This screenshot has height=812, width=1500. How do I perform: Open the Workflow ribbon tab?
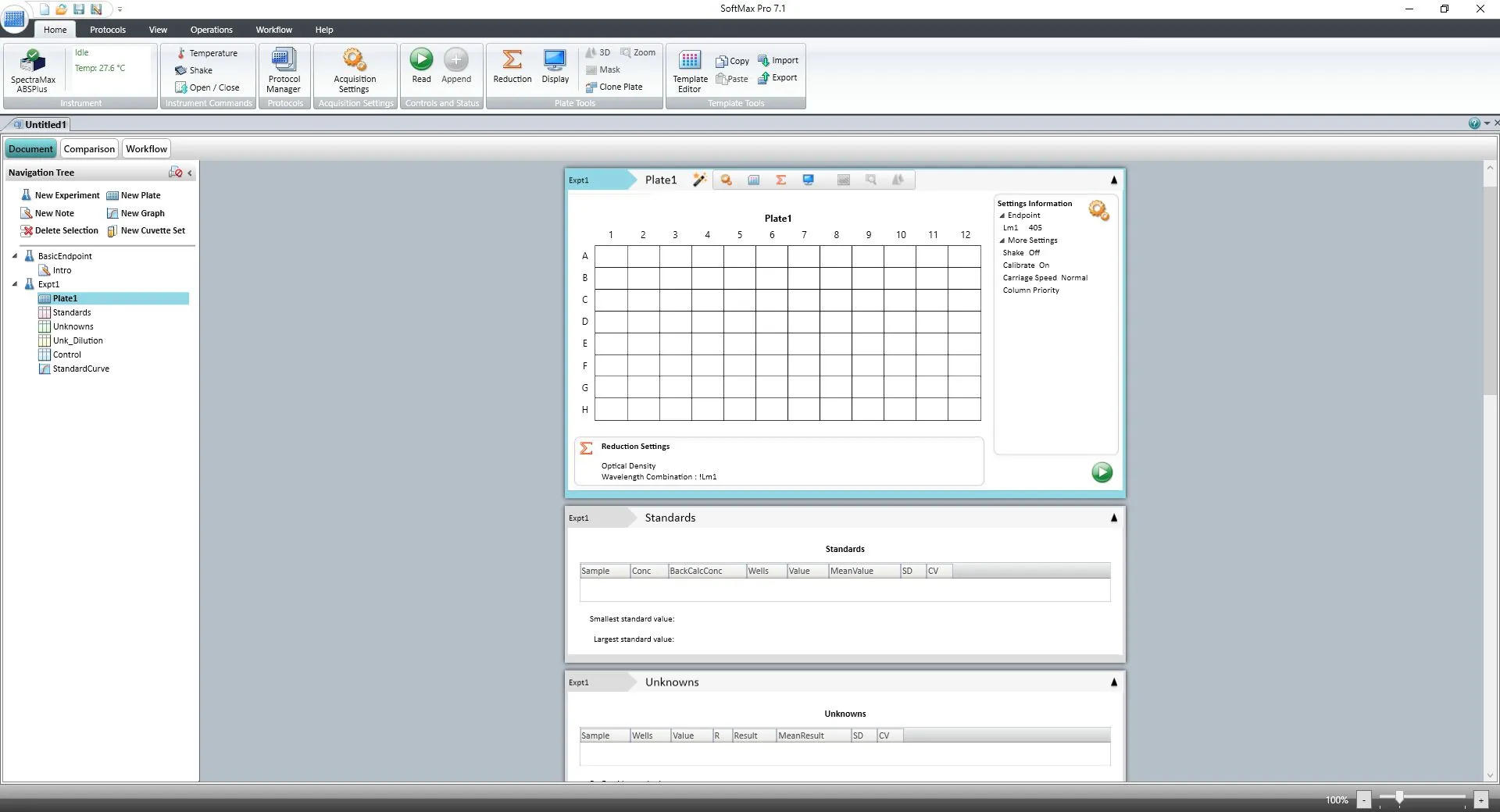[x=274, y=30]
